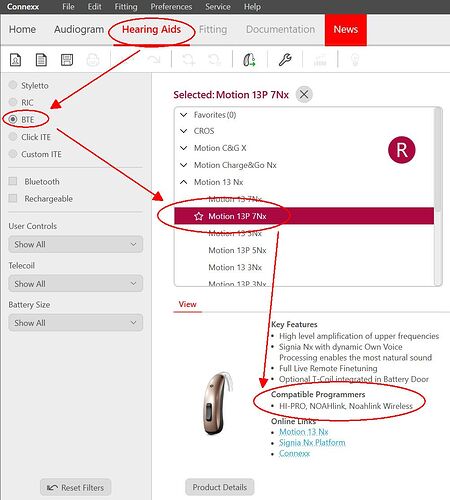The height and width of the screenshot is (500, 450).
Task: Click the hearing aid detect icon
Action: [x=249, y=60]
